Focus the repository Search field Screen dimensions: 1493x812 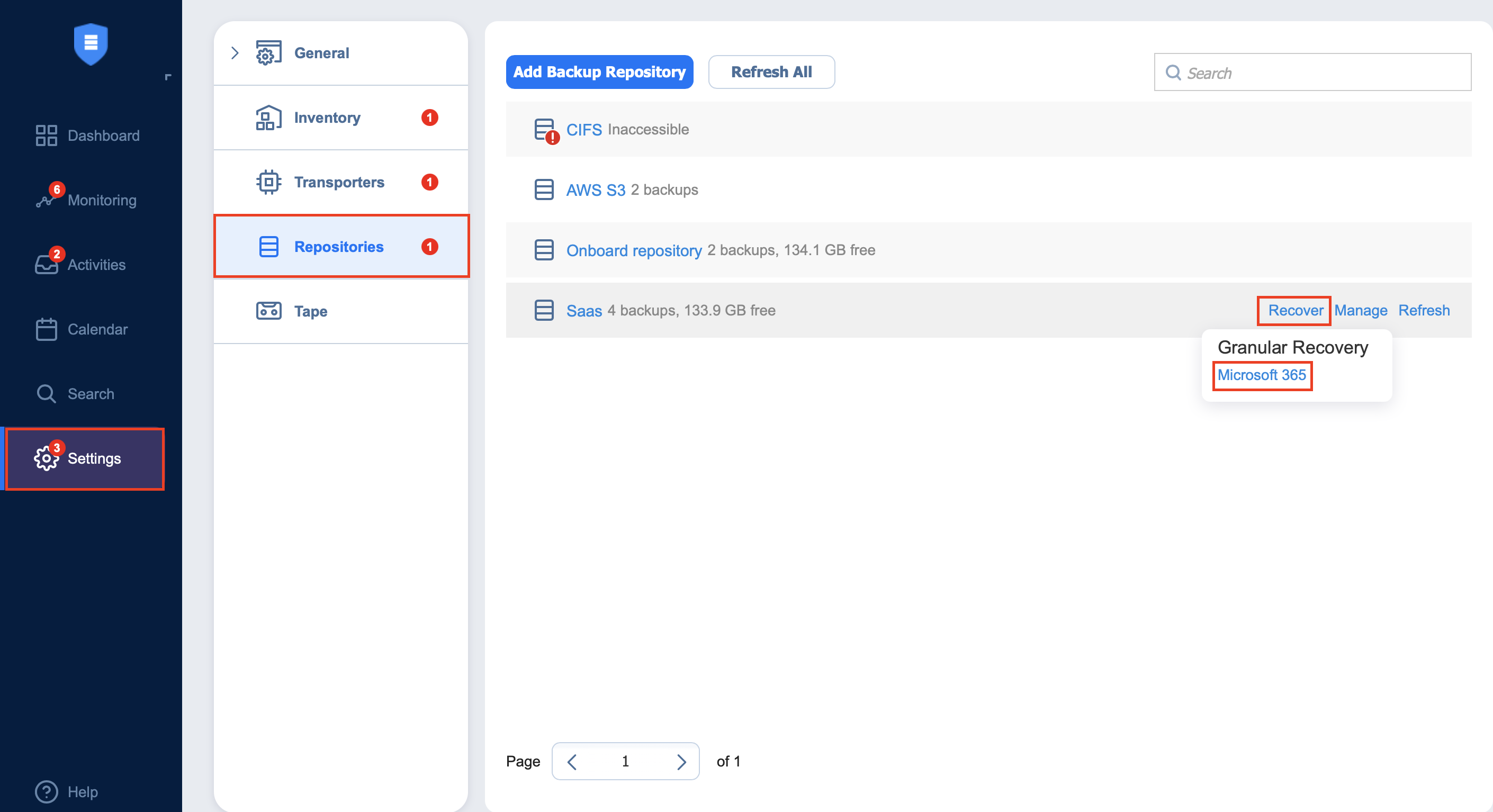[1312, 73]
